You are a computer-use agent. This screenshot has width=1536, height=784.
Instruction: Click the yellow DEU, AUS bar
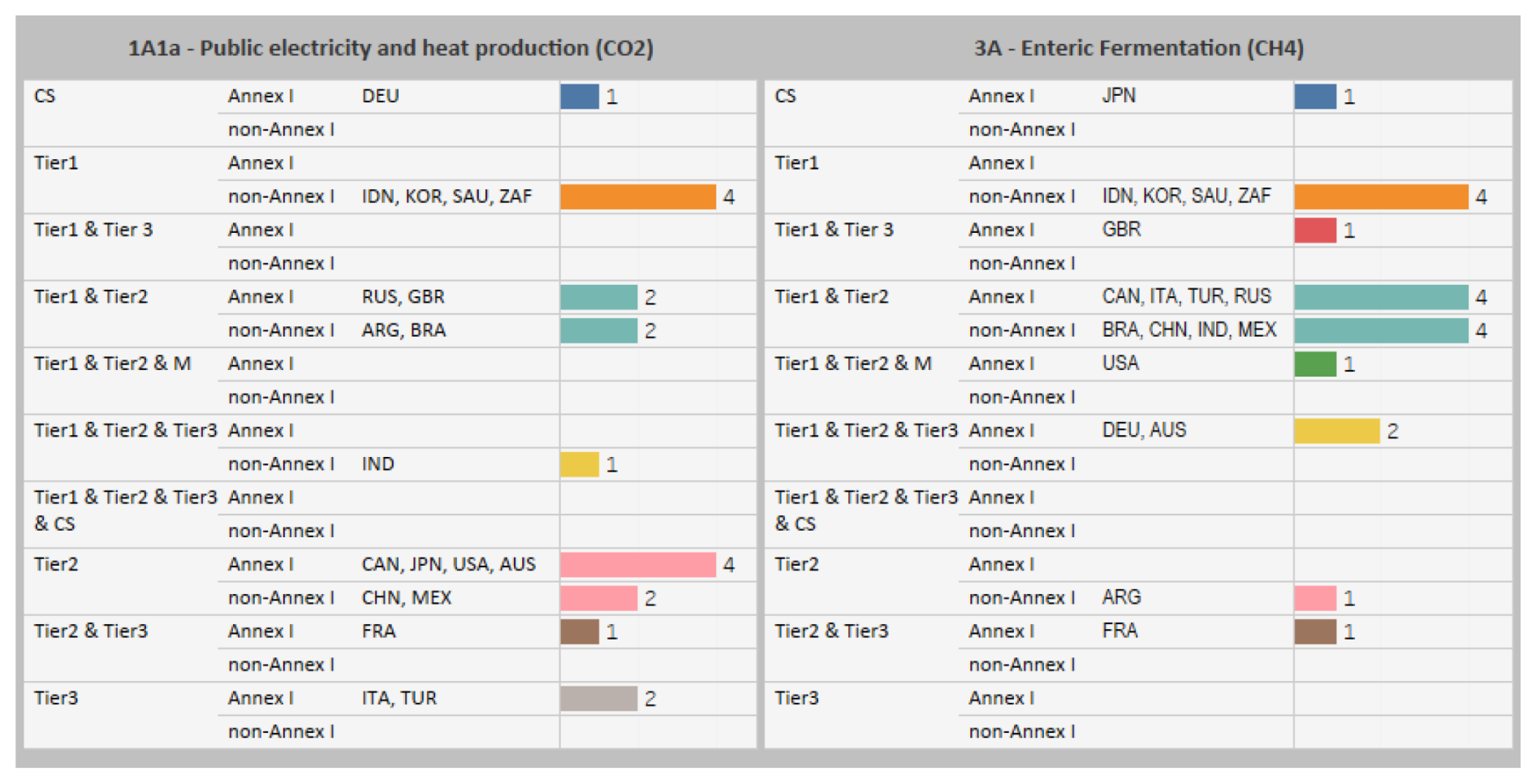coord(1336,431)
